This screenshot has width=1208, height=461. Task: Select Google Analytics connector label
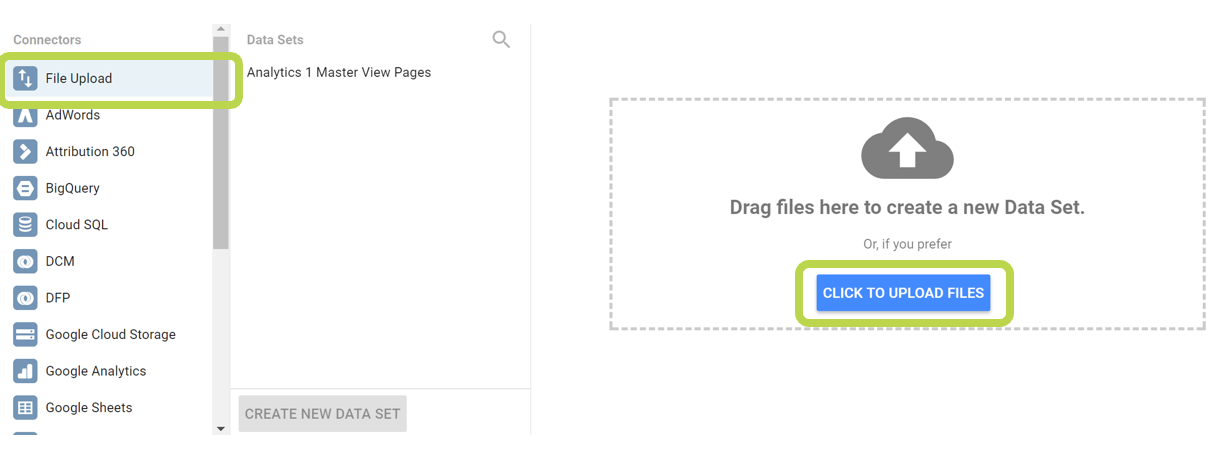tap(96, 371)
